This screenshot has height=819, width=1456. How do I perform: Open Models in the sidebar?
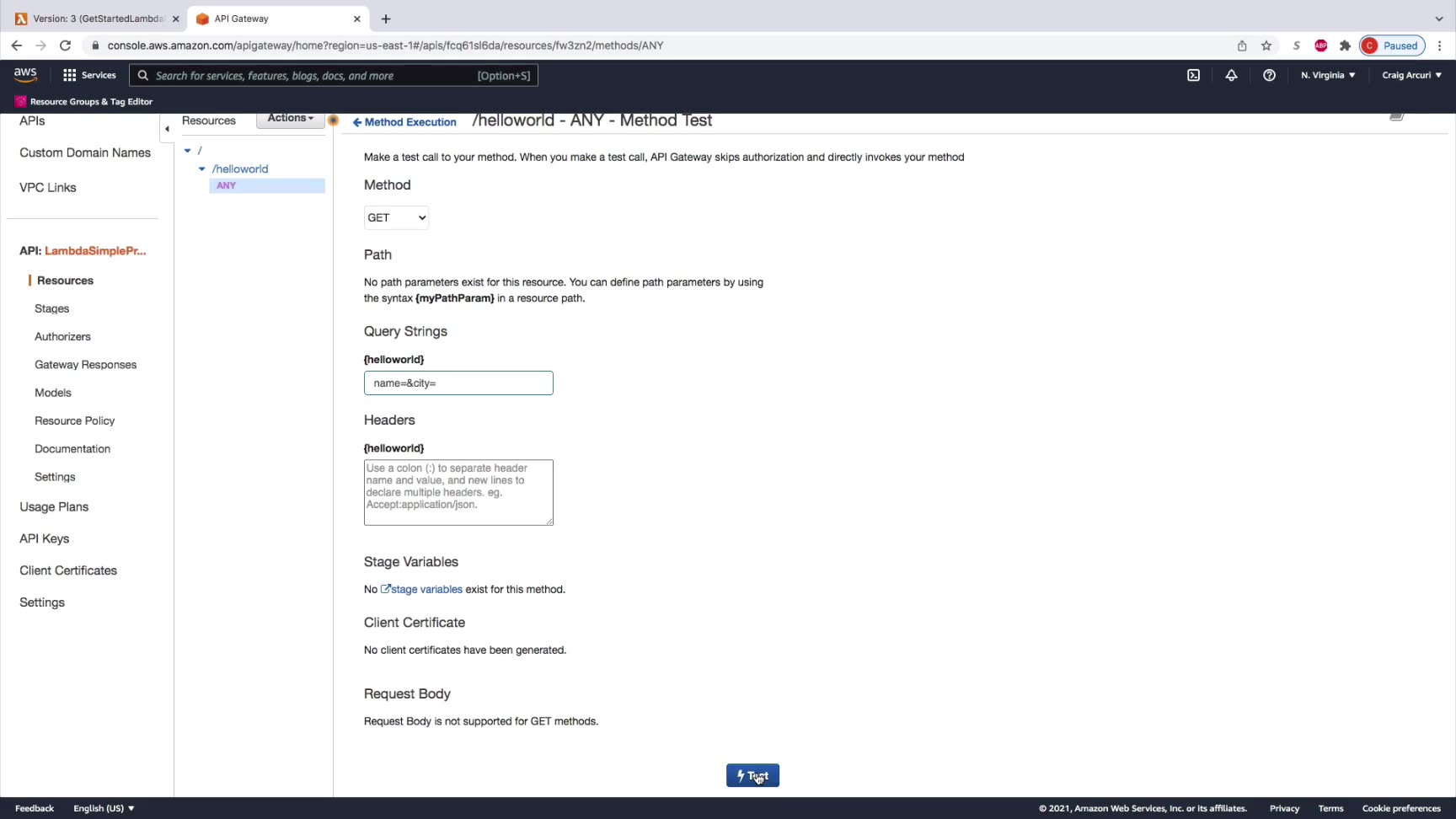(x=53, y=393)
